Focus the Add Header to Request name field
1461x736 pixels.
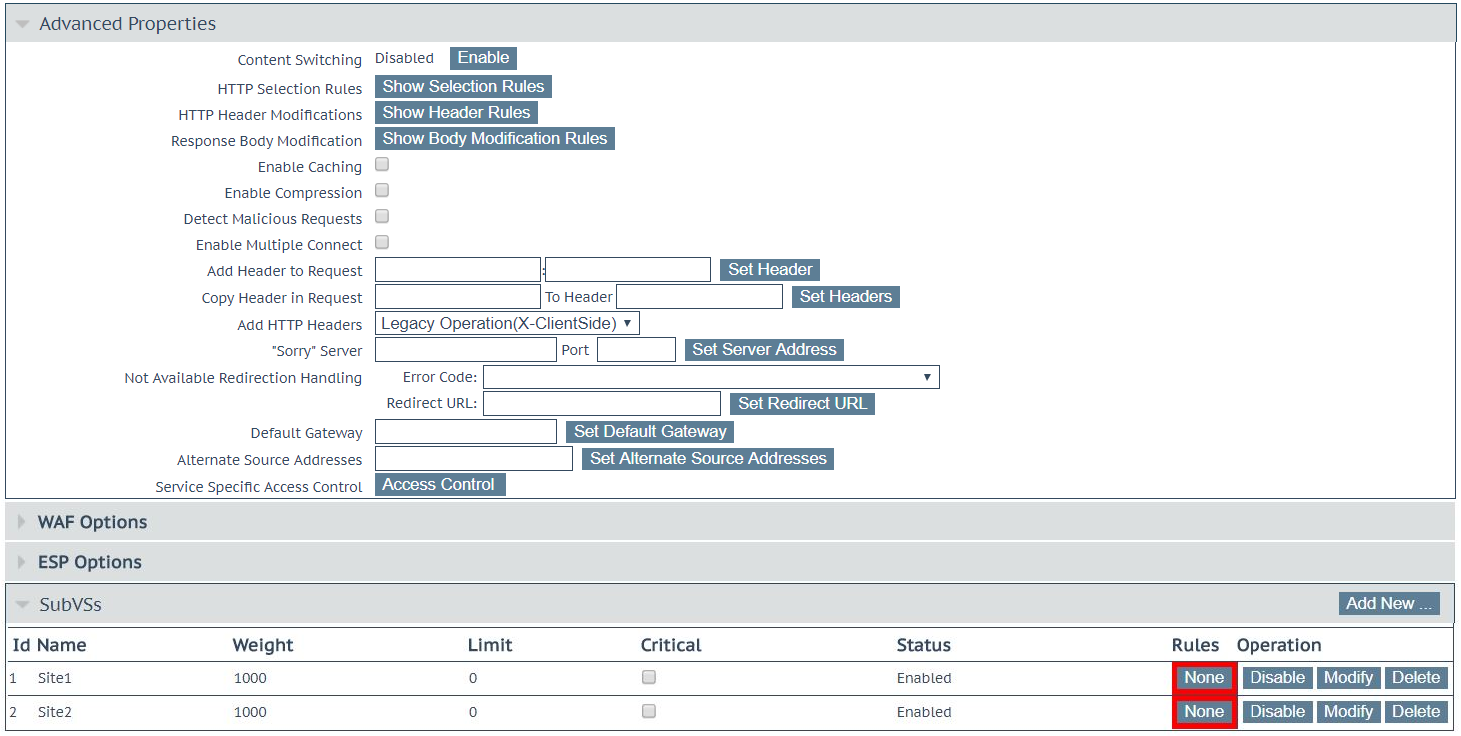pos(458,269)
